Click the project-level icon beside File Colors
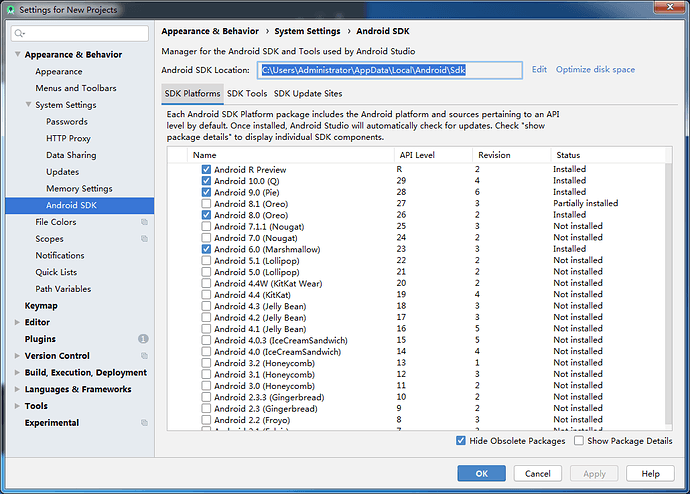The image size is (690, 494). click(x=144, y=222)
